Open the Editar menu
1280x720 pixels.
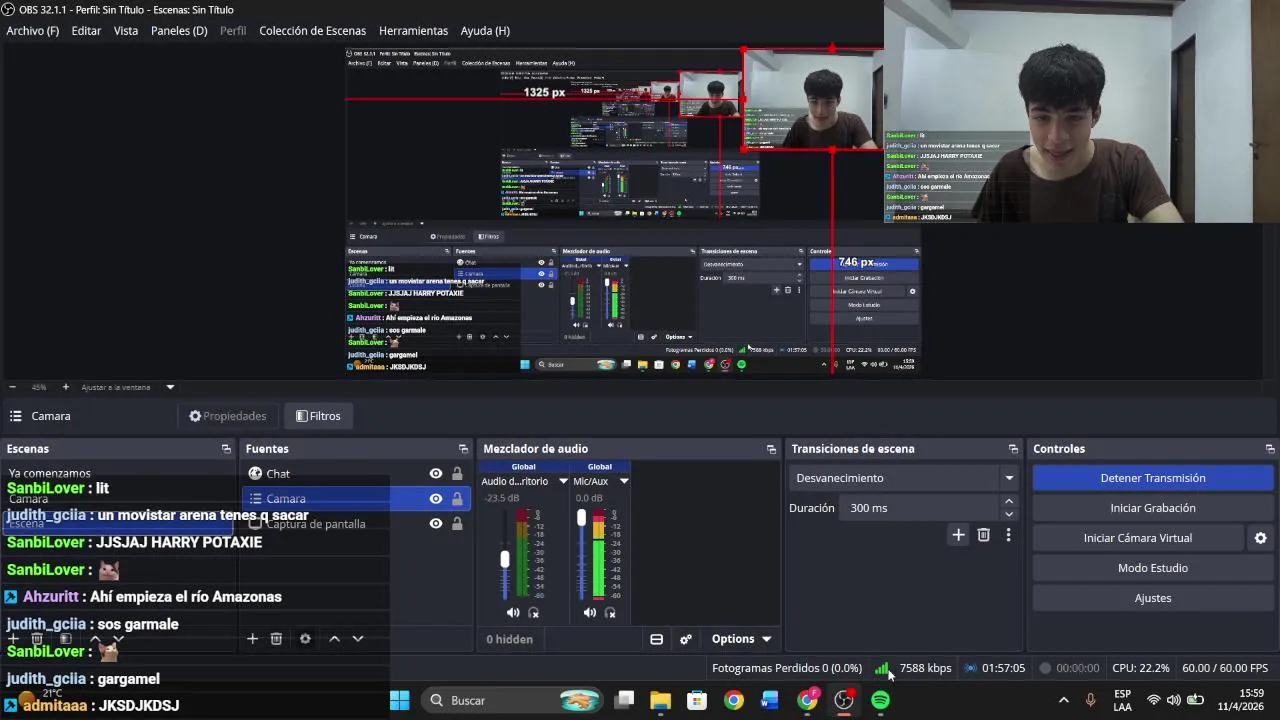pyautogui.click(x=86, y=31)
